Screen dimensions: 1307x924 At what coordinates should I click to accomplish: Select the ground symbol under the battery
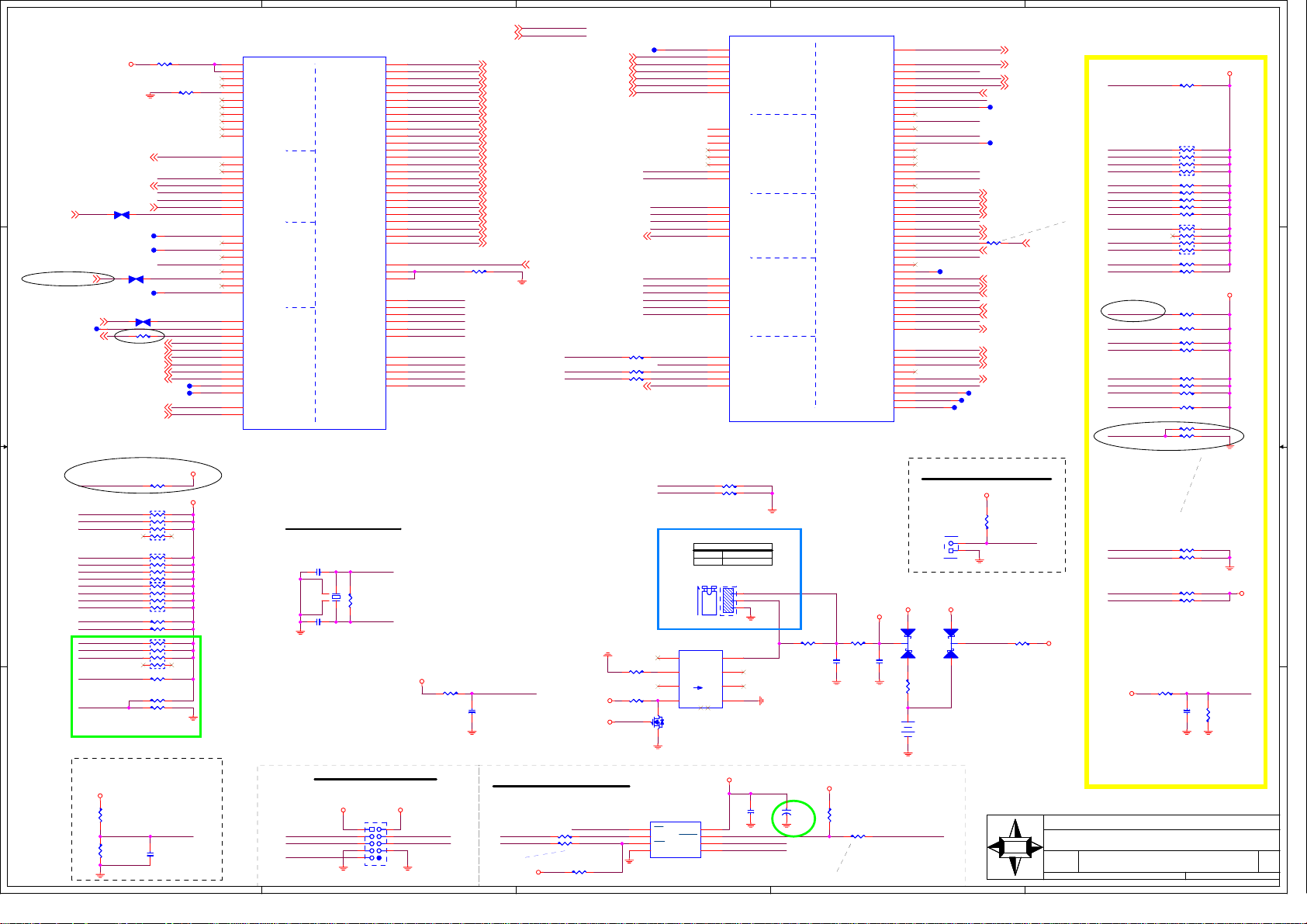(908, 753)
